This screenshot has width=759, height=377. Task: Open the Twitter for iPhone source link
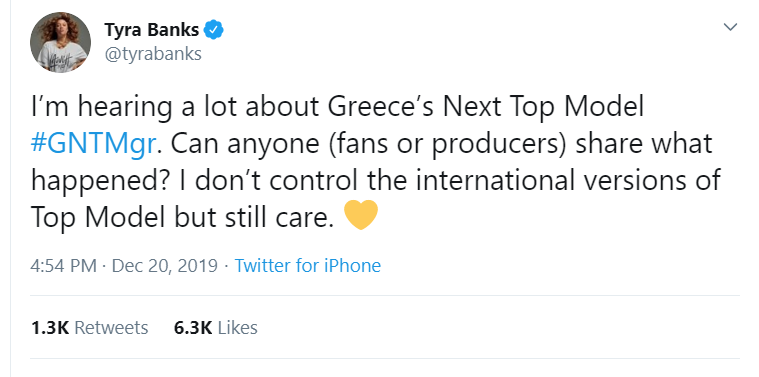click(x=308, y=266)
